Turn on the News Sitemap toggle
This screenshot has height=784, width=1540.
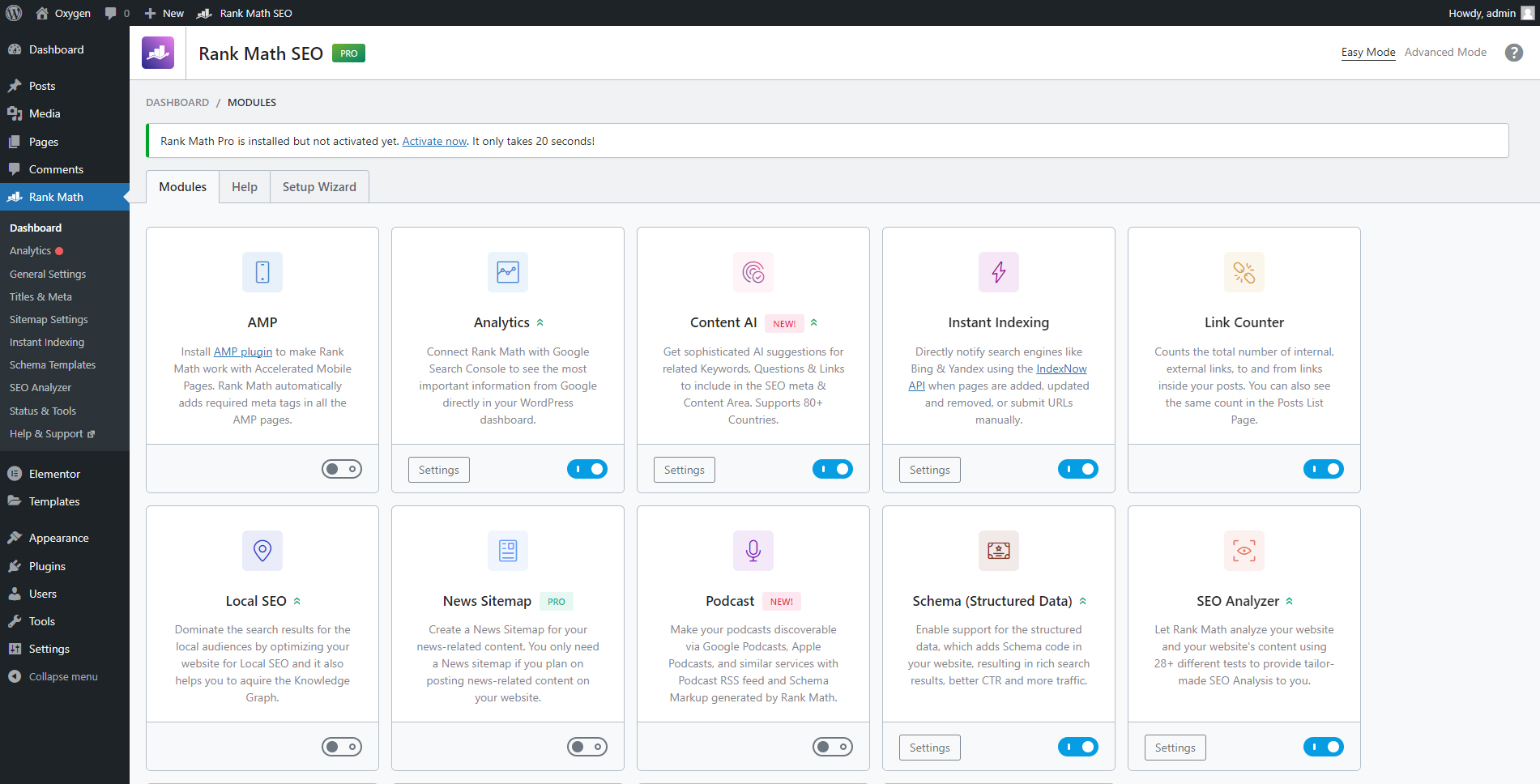point(587,747)
